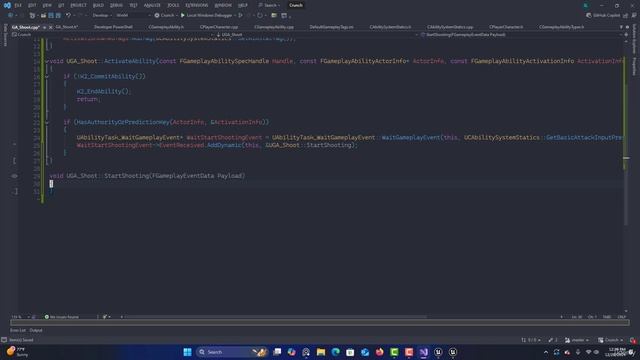Click the StartShooting function name text
This screenshot has height=360, width=640.
126,176
